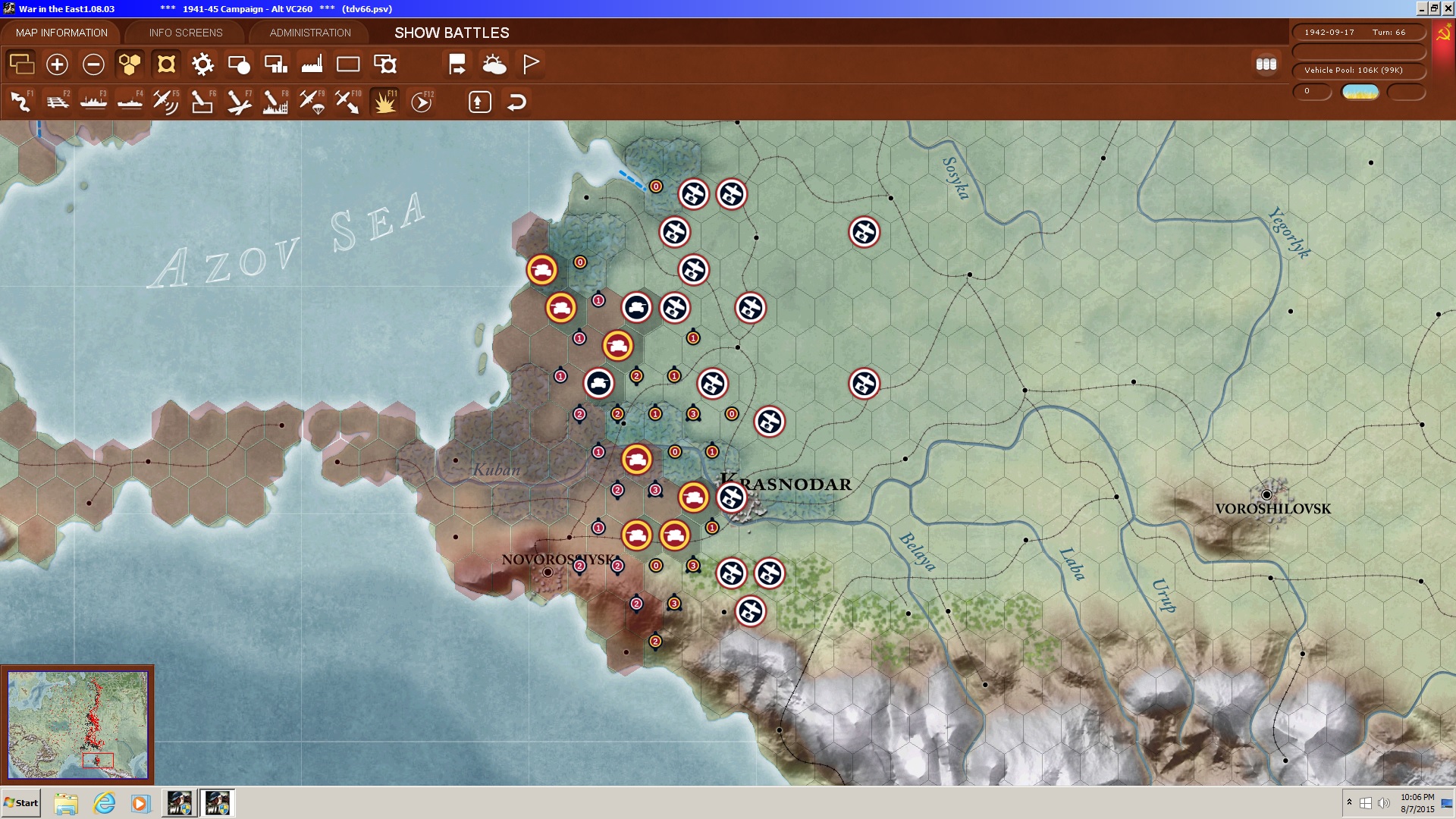Toggle the enemy hexes square-bracket icon
1456x819 pixels.
(166, 64)
